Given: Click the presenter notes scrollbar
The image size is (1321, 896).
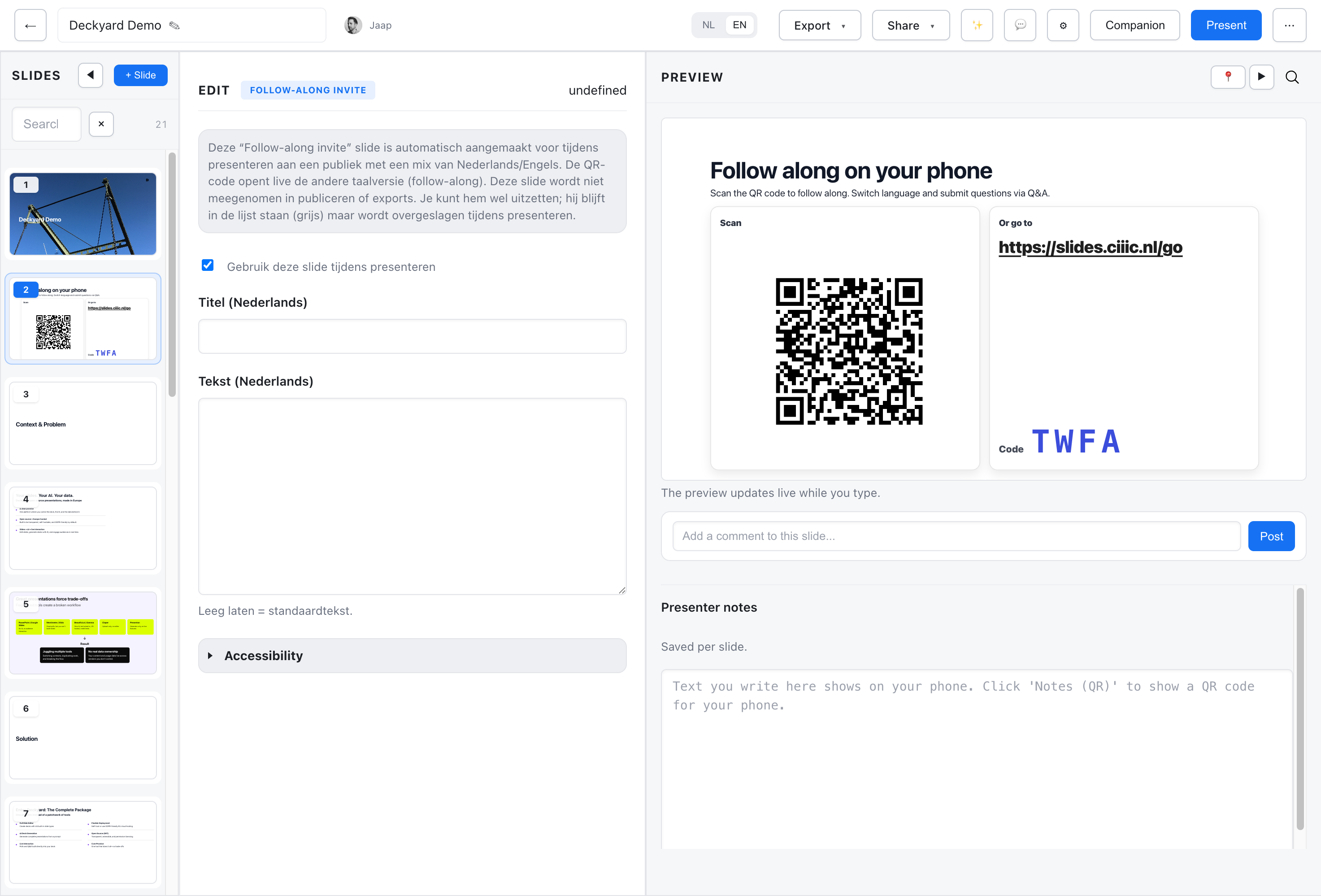Looking at the screenshot, I should pos(1299,709).
